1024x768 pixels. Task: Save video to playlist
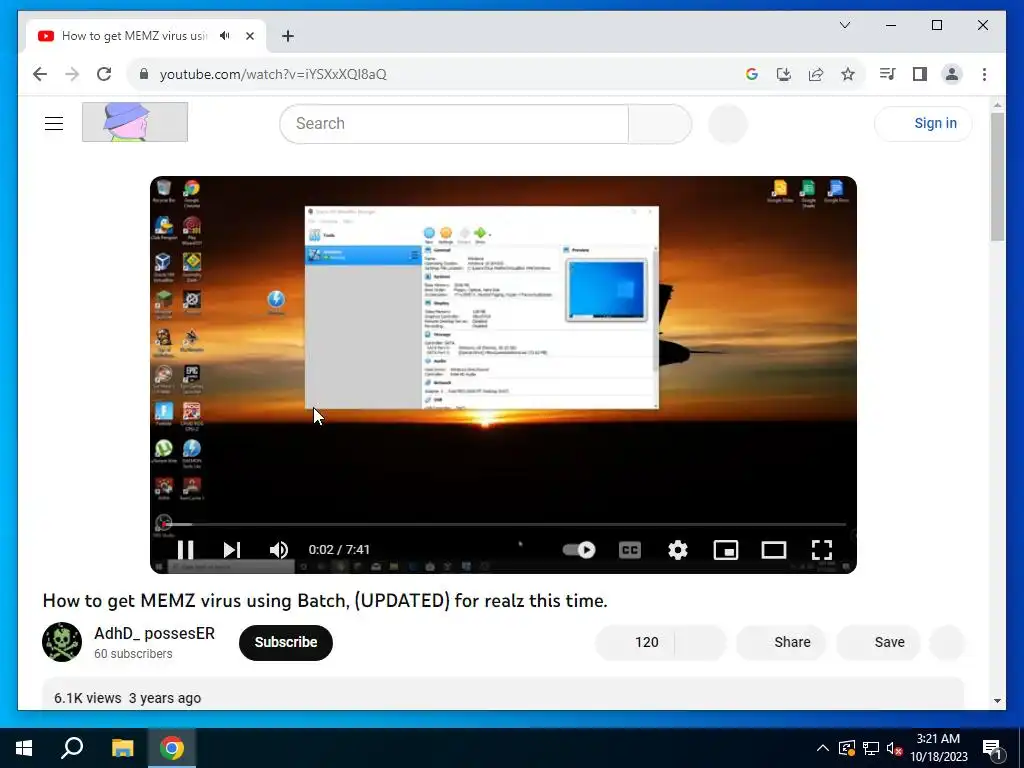[x=878, y=642]
